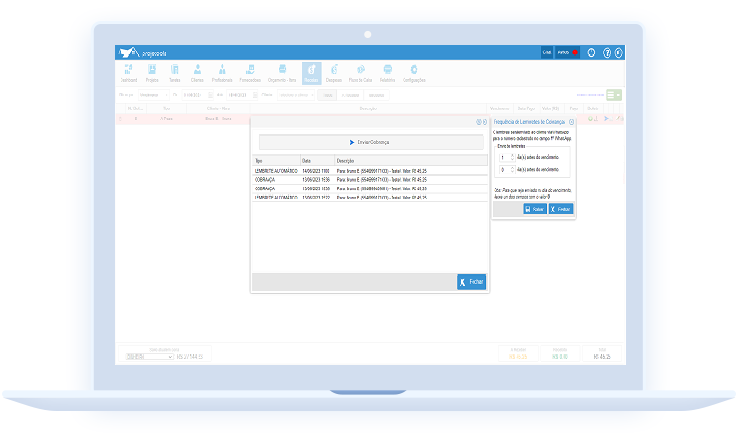Click Fechar in the reminder frequency panel
737x441 pixels.
click(x=561, y=209)
